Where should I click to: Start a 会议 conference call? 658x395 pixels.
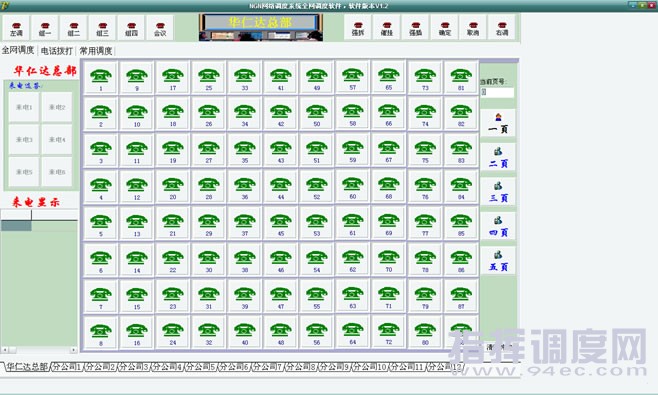tap(160, 29)
